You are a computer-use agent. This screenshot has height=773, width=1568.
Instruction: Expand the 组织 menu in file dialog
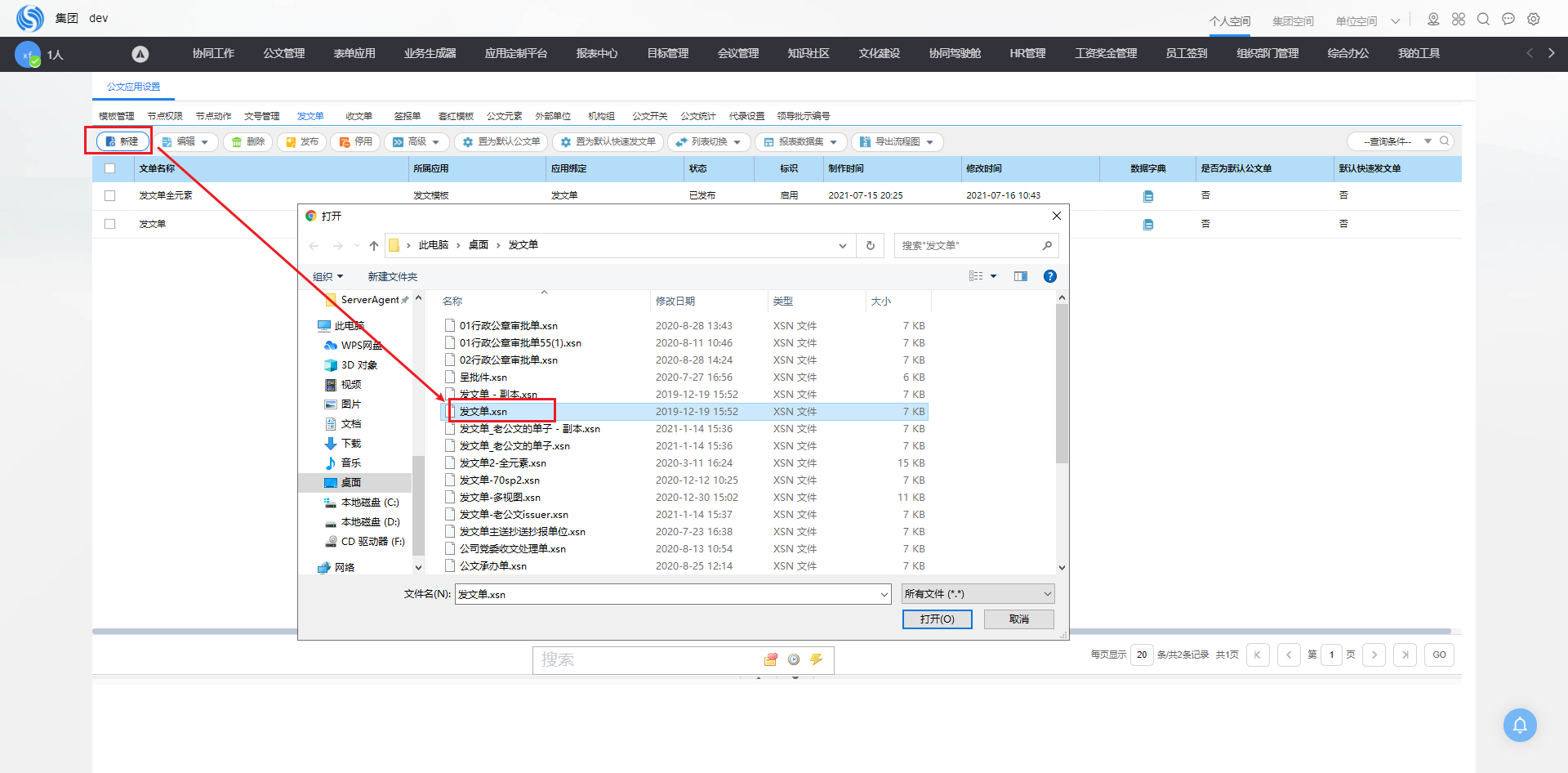tap(327, 276)
